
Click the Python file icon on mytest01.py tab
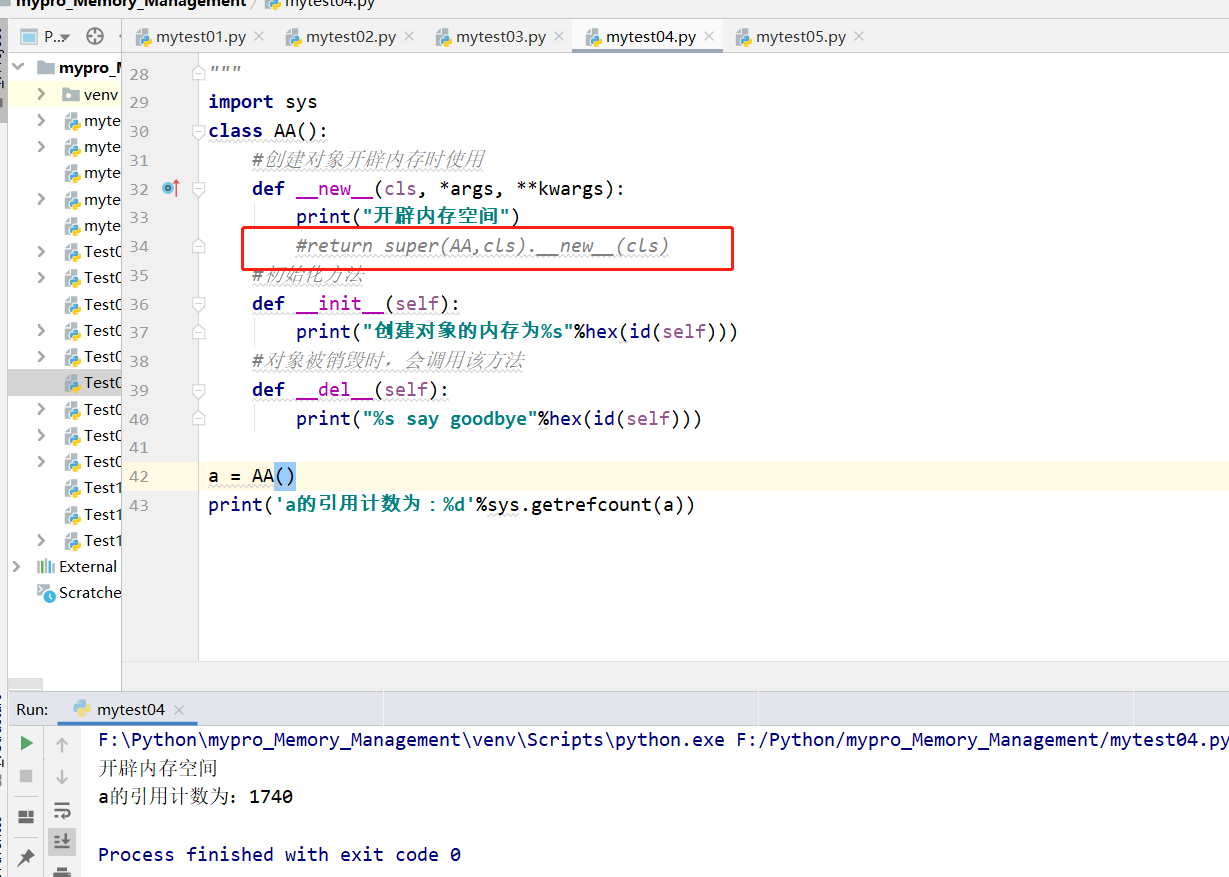pyautogui.click(x=143, y=37)
